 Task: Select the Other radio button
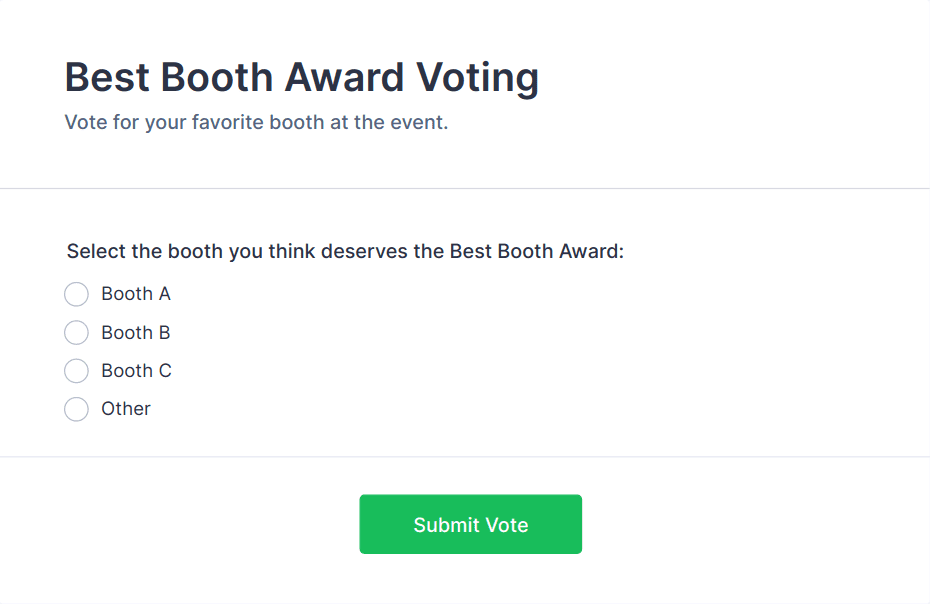76,409
